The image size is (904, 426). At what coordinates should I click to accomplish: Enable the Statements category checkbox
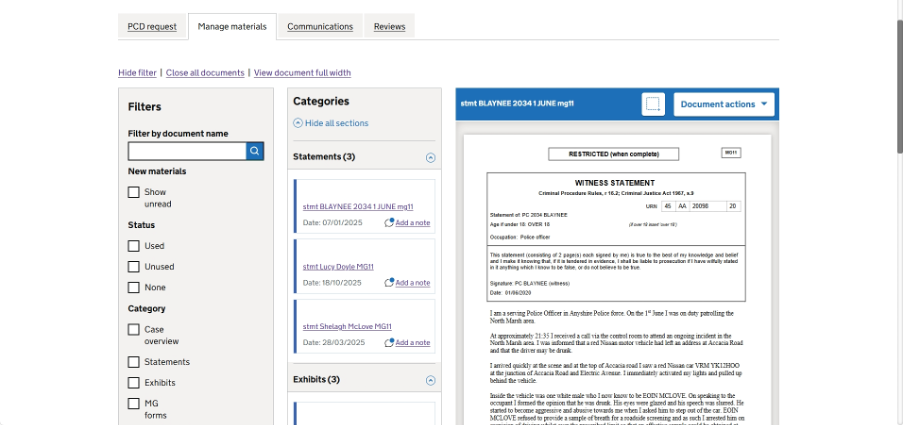[x=134, y=362]
